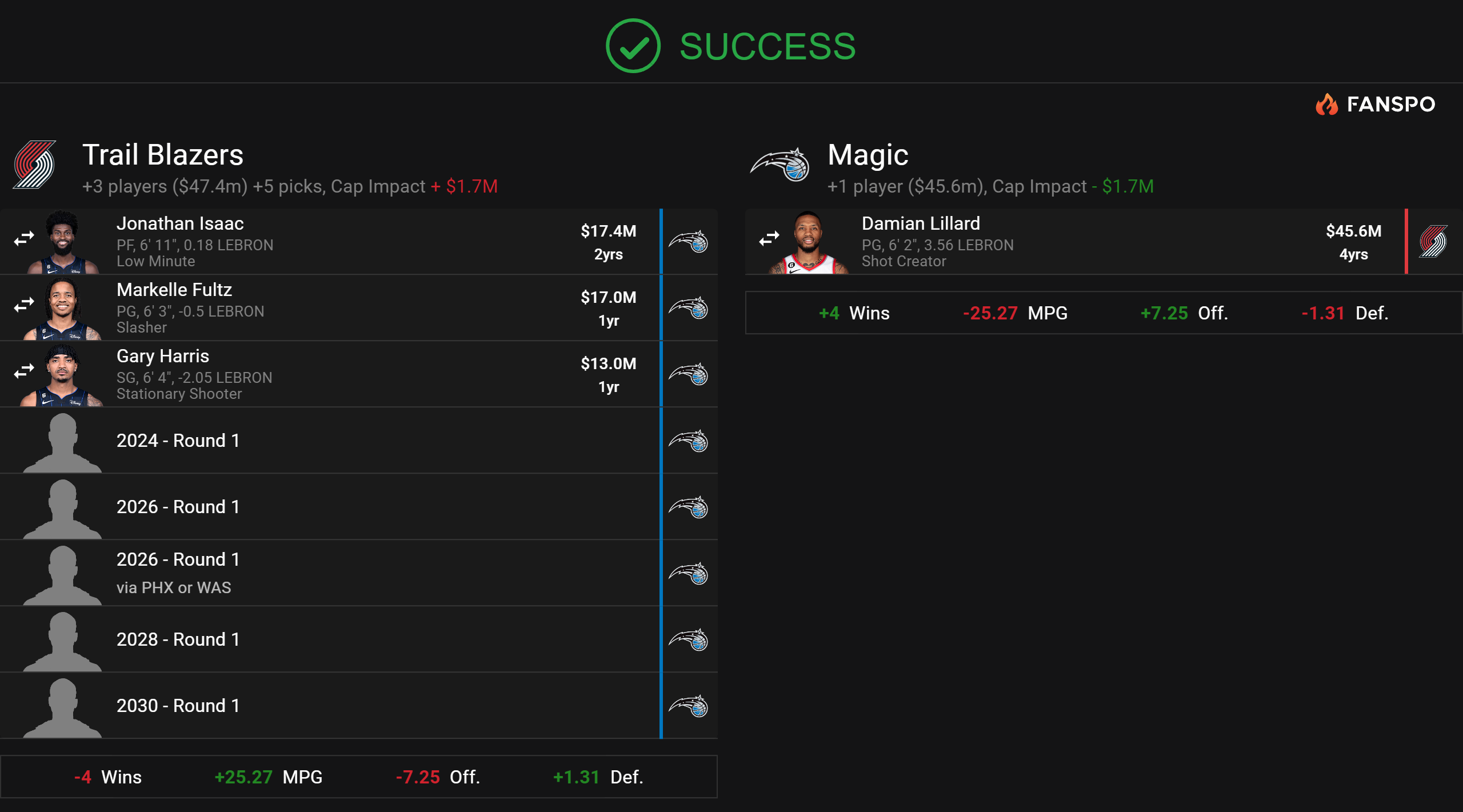Click the Trail Blazers team name heading
This screenshot has width=1463, height=812.
click(x=163, y=155)
